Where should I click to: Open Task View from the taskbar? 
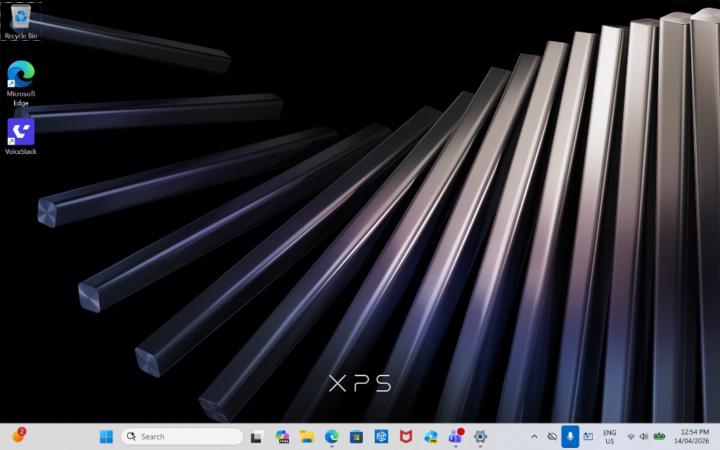[257, 437]
